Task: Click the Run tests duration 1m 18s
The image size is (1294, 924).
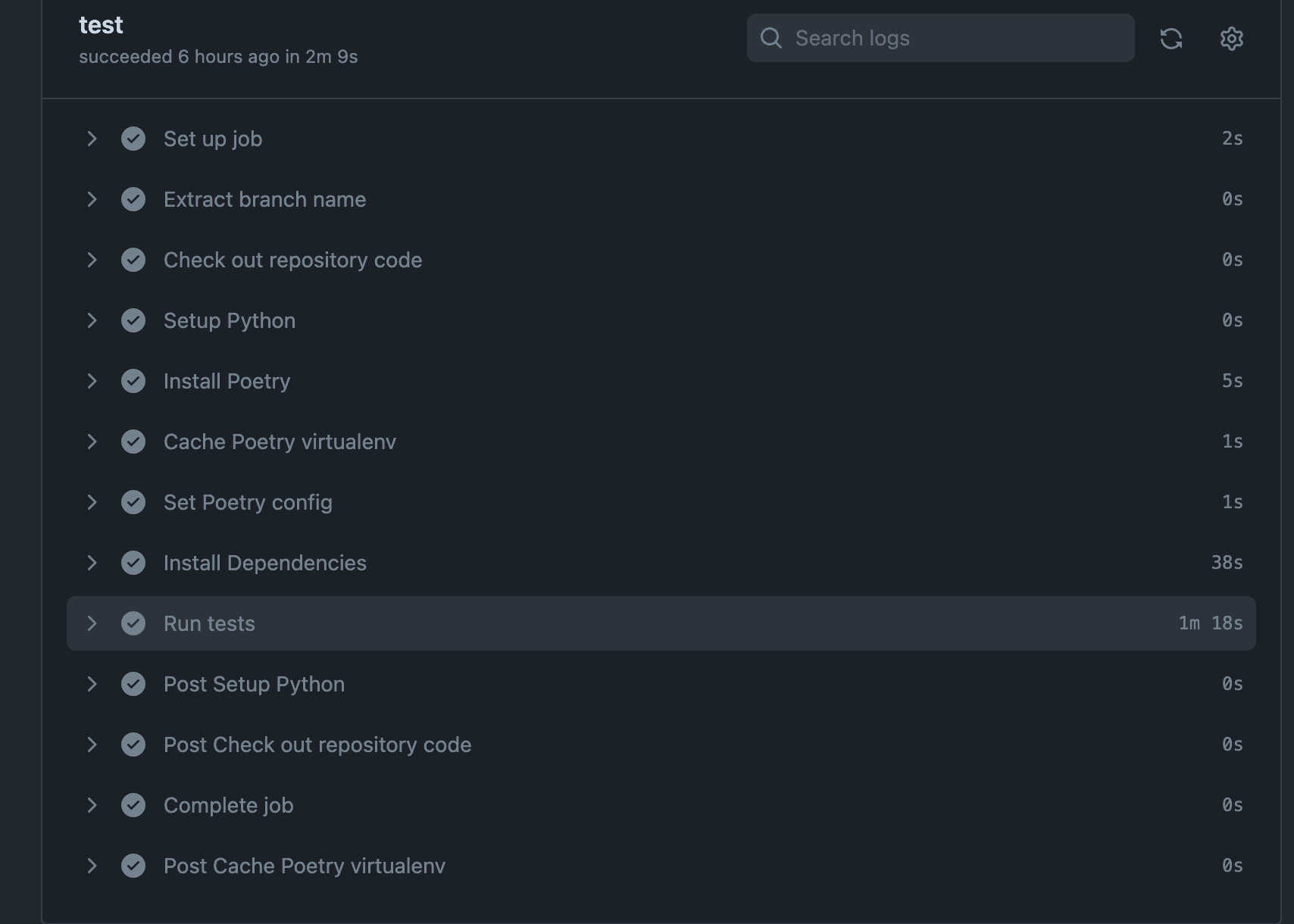Action: tap(1211, 623)
